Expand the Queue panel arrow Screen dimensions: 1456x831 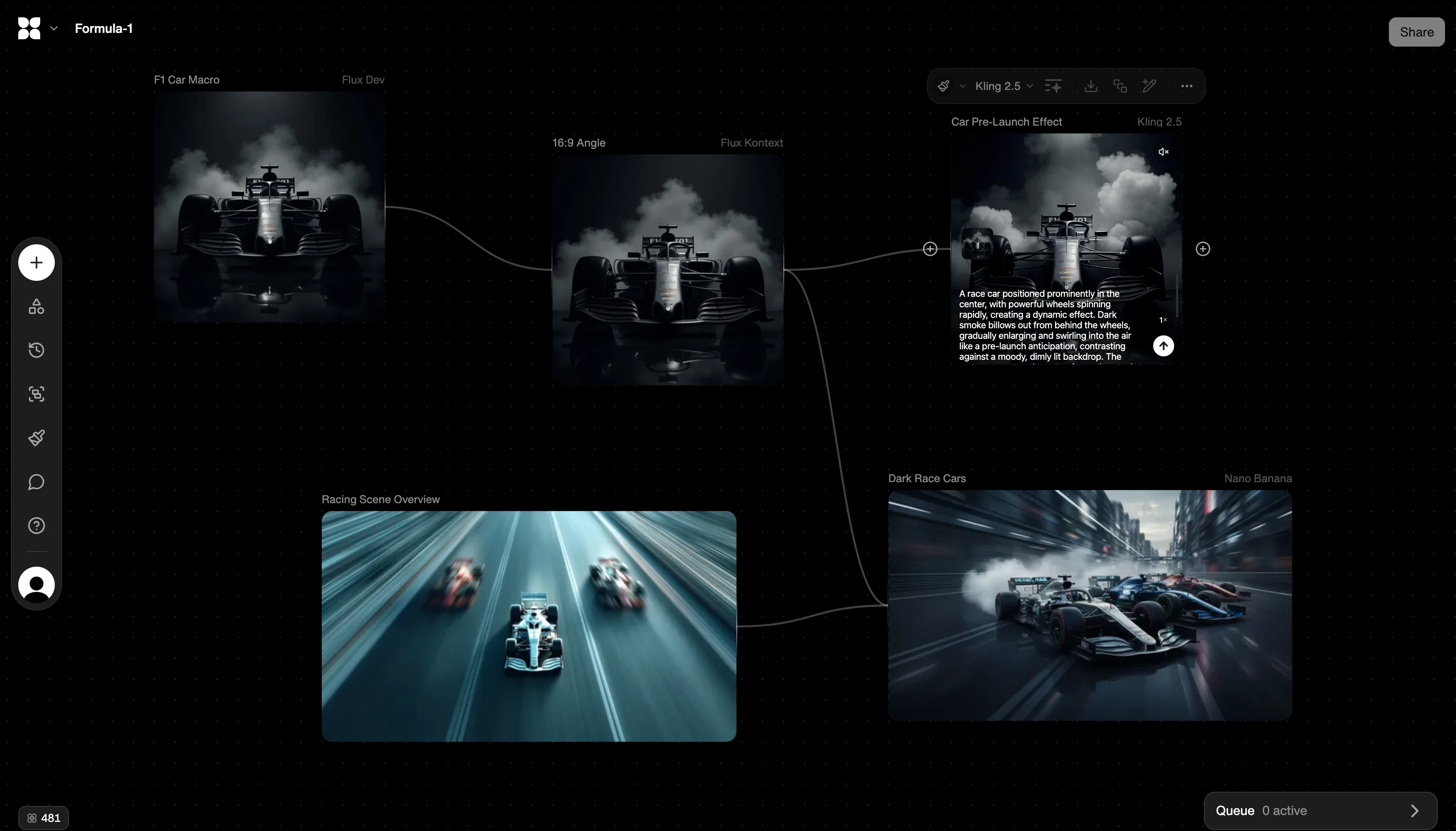(1414, 810)
